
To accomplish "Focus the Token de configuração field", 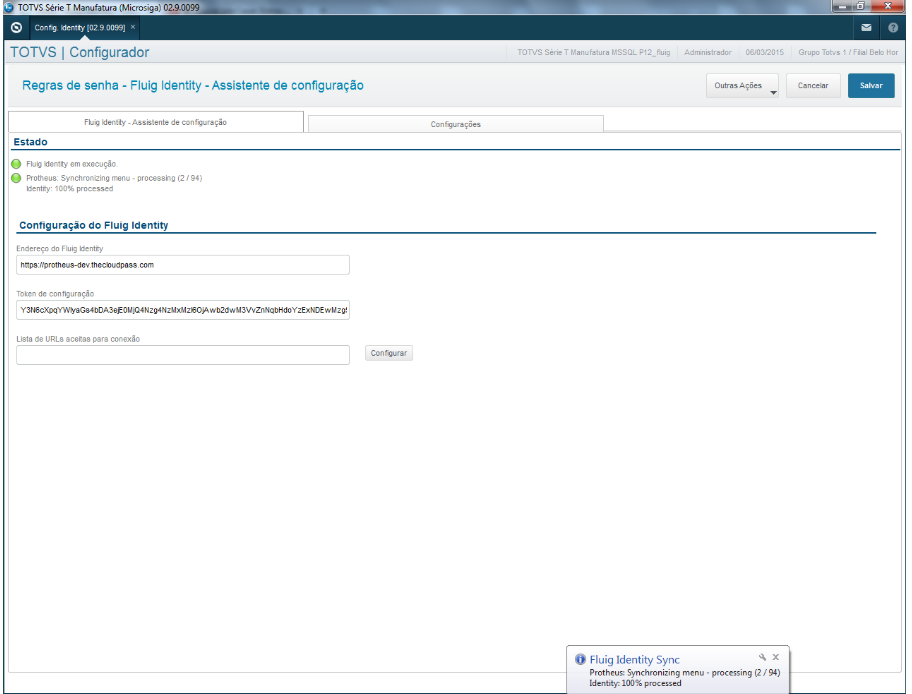I will [x=183, y=310].
